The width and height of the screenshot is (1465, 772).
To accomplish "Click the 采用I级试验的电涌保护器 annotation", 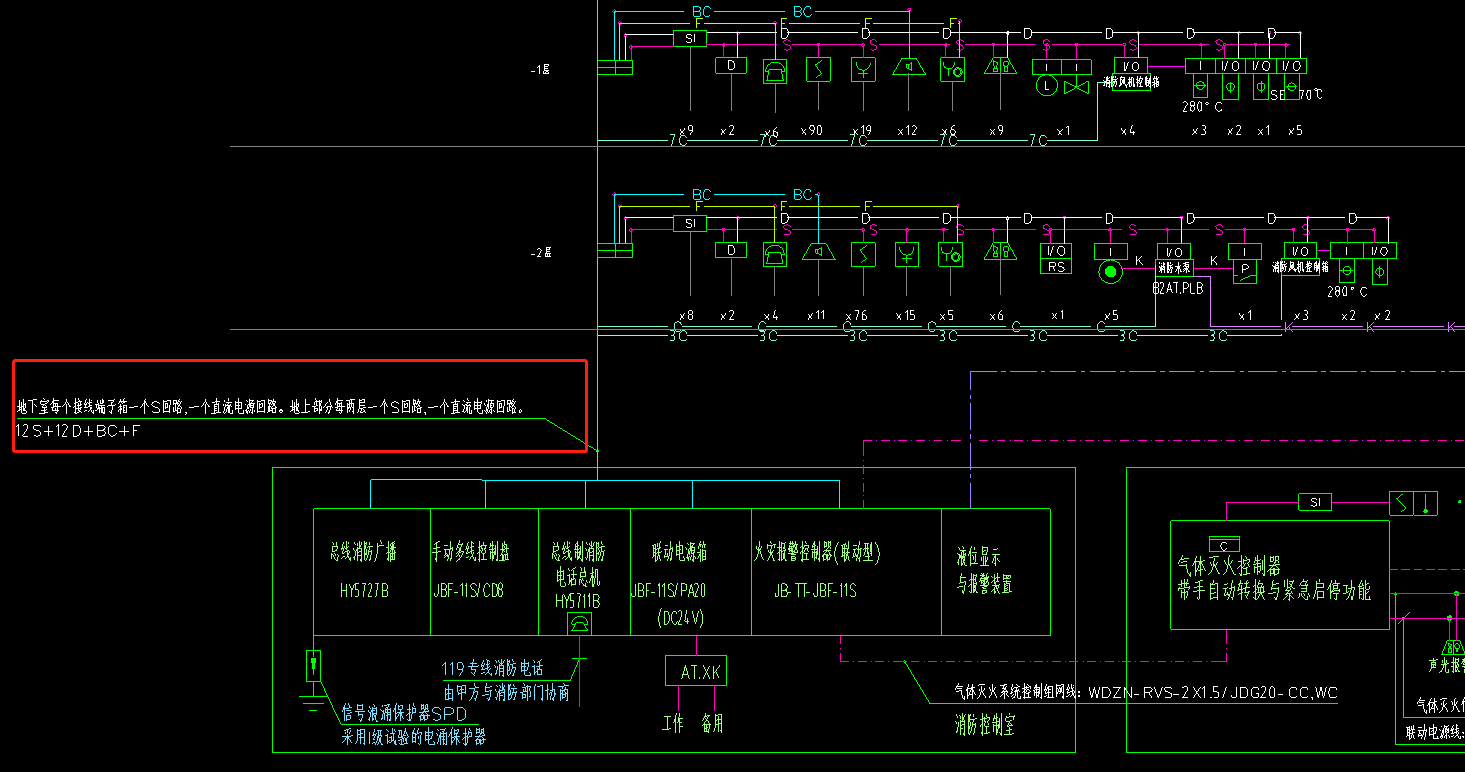I will (414, 737).
